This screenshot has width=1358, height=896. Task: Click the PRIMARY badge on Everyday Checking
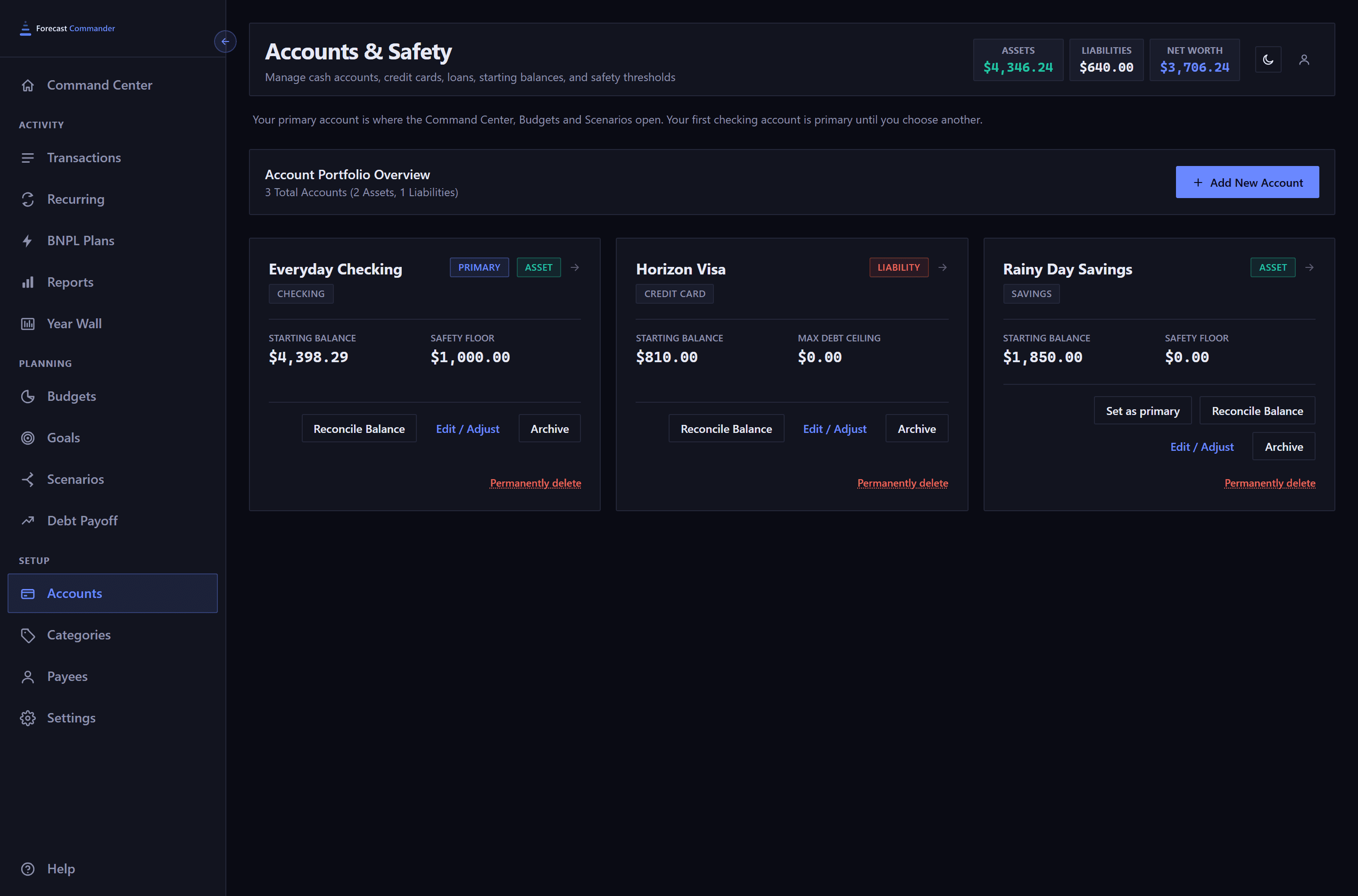point(480,267)
